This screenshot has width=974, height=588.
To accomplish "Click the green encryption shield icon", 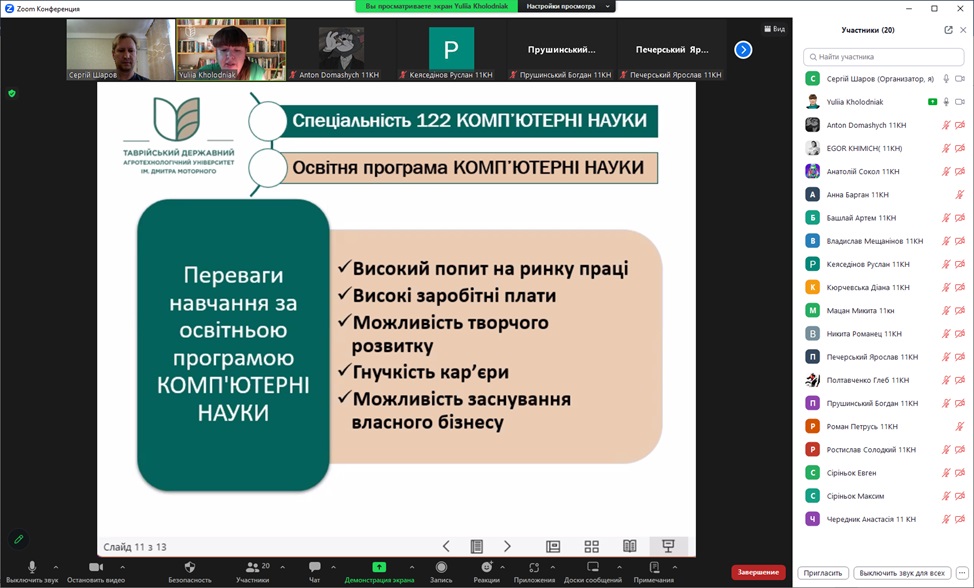I will (12, 94).
